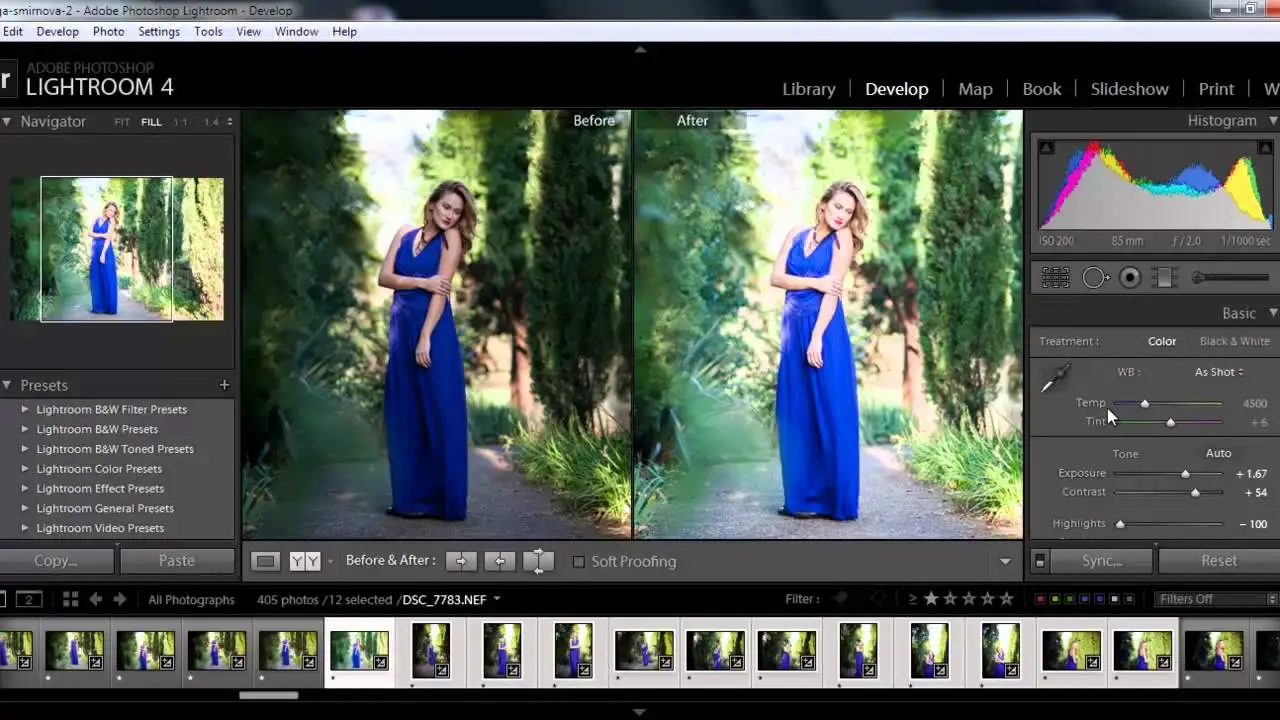Click the Contrast slider handle
This screenshot has height=720, width=1280.
(x=1195, y=493)
